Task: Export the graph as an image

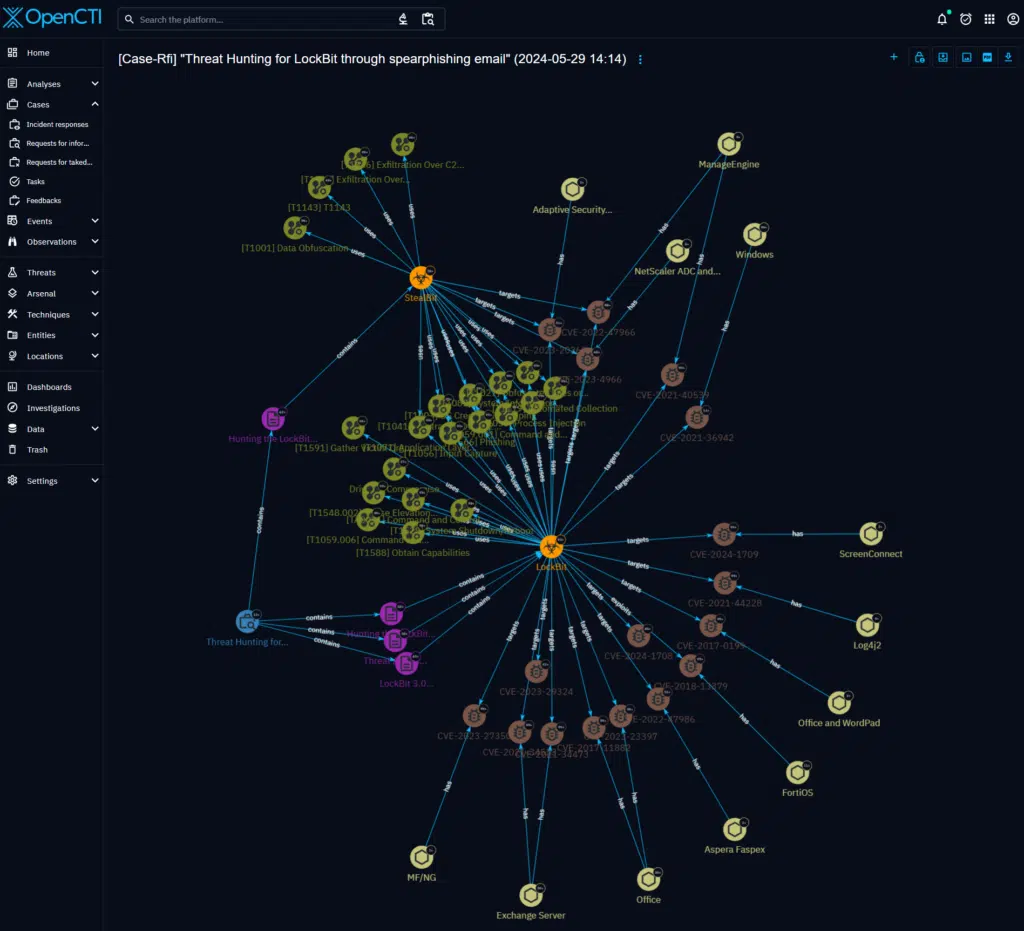Action: coord(965,57)
